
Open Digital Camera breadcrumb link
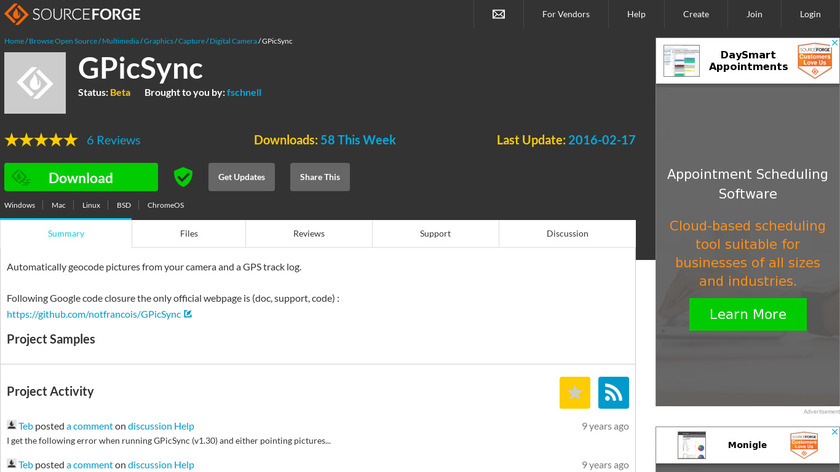point(233,41)
